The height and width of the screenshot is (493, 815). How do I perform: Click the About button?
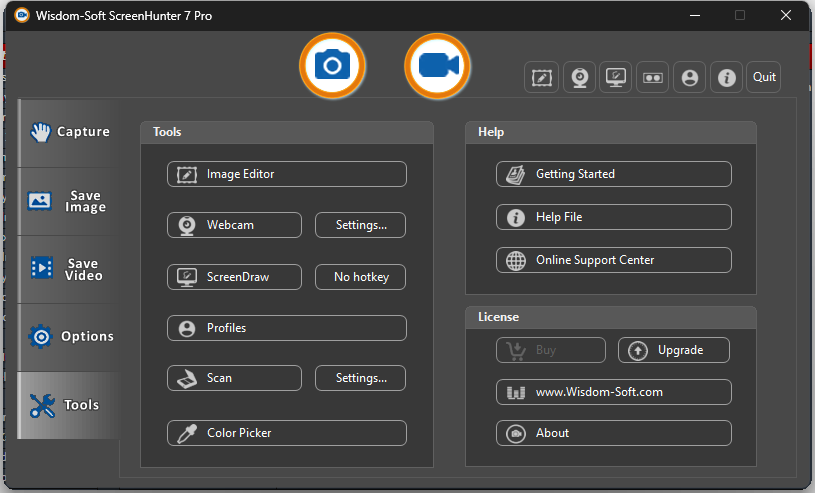[x=614, y=433]
